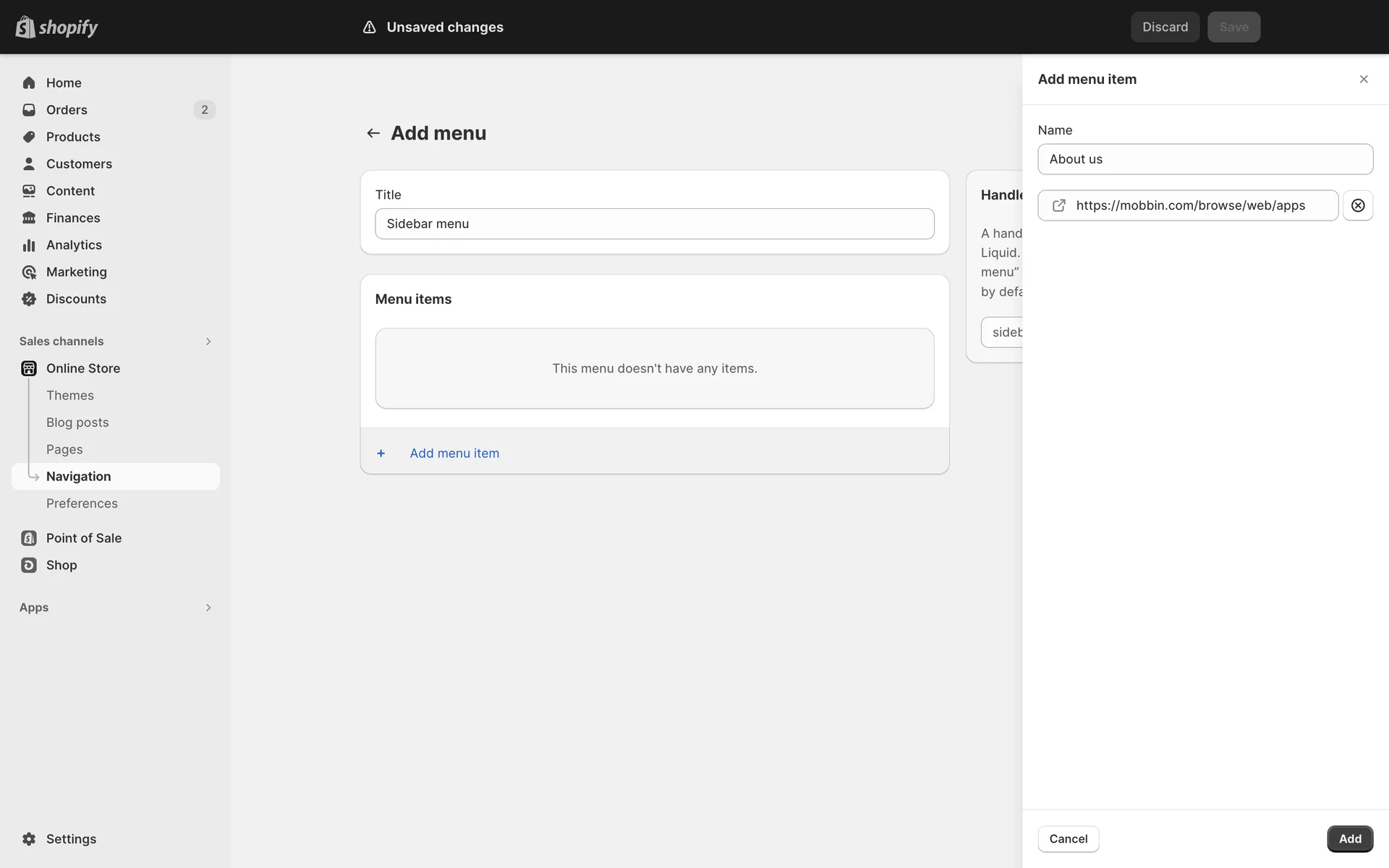This screenshot has height=868, width=1389.
Task: Close the Add menu item panel
Action: (1364, 80)
